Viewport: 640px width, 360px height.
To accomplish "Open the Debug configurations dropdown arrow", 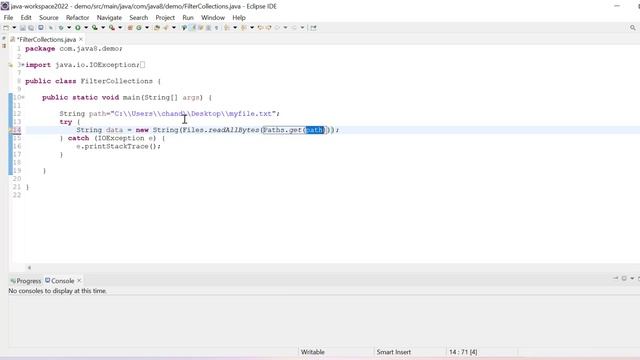I will coord(69,28).
